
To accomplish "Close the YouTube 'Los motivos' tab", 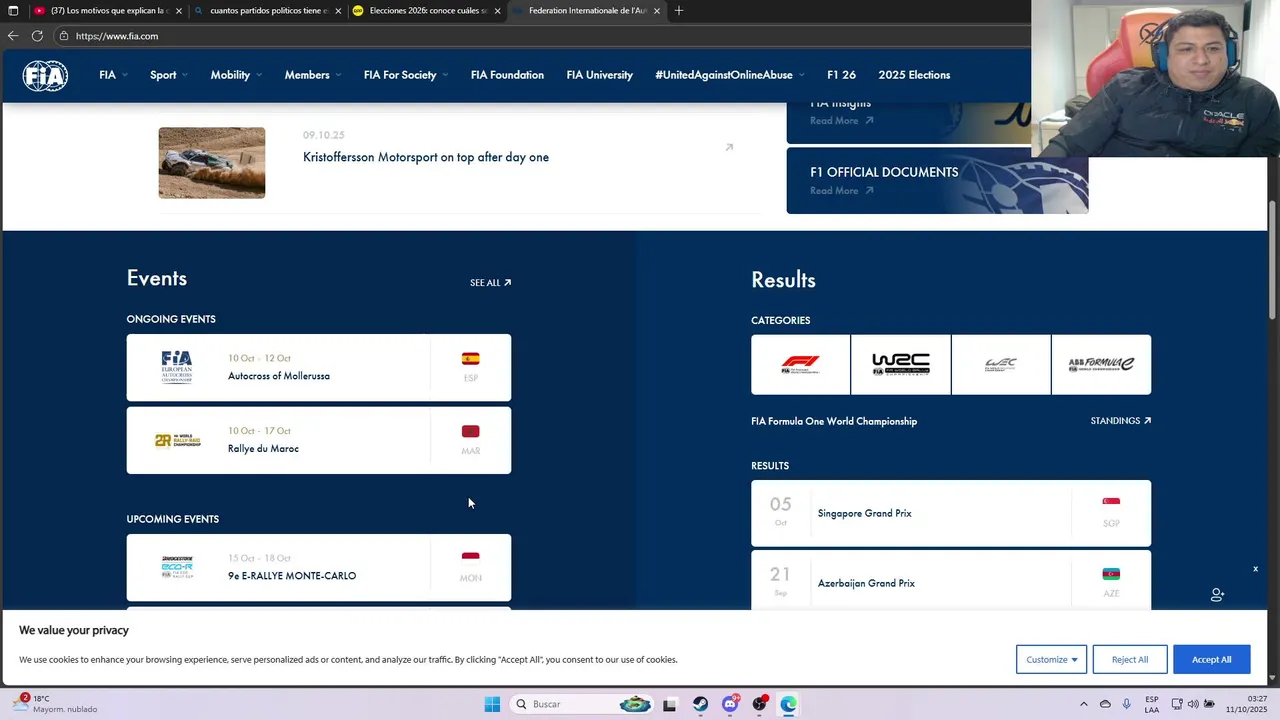I will click(179, 11).
